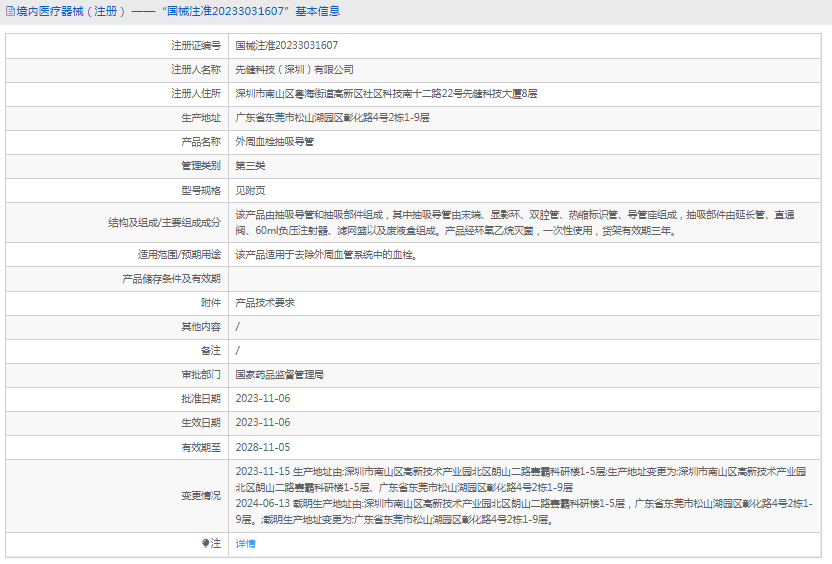Click the 产品储存条件及有效期 label

coord(171,279)
